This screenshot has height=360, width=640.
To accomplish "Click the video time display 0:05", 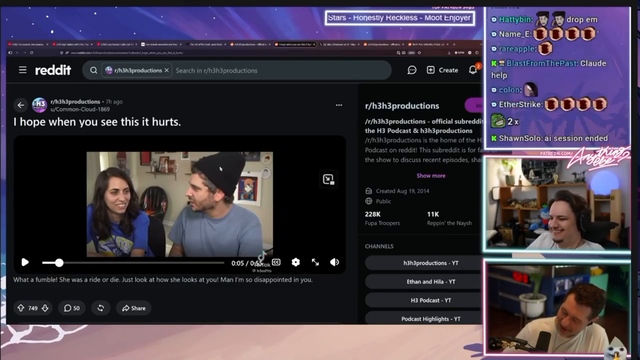I will [x=238, y=263].
